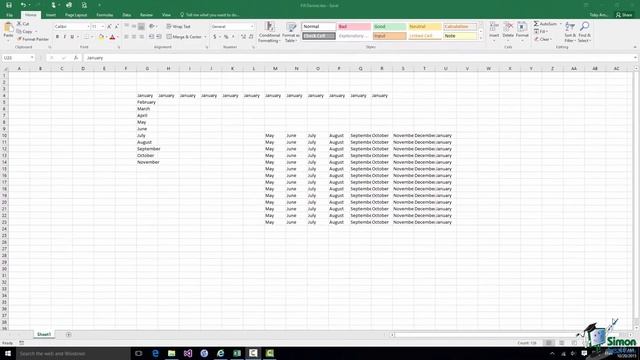Open the File menu tab
The width and height of the screenshot is (640, 360).
pyautogui.click(x=9, y=15)
